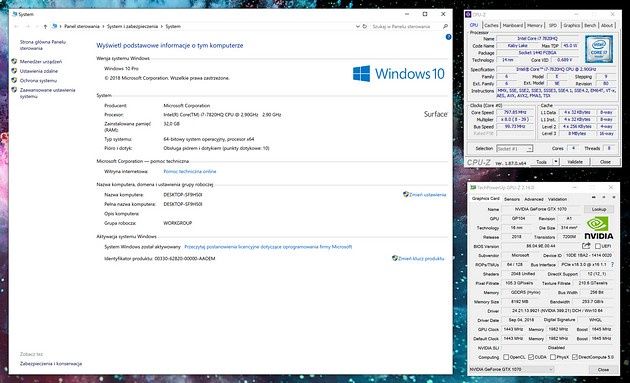The image size is (630, 383).
Task: Click the shield icon beside Ustawienia zdalne
Action: tap(14, 71)
